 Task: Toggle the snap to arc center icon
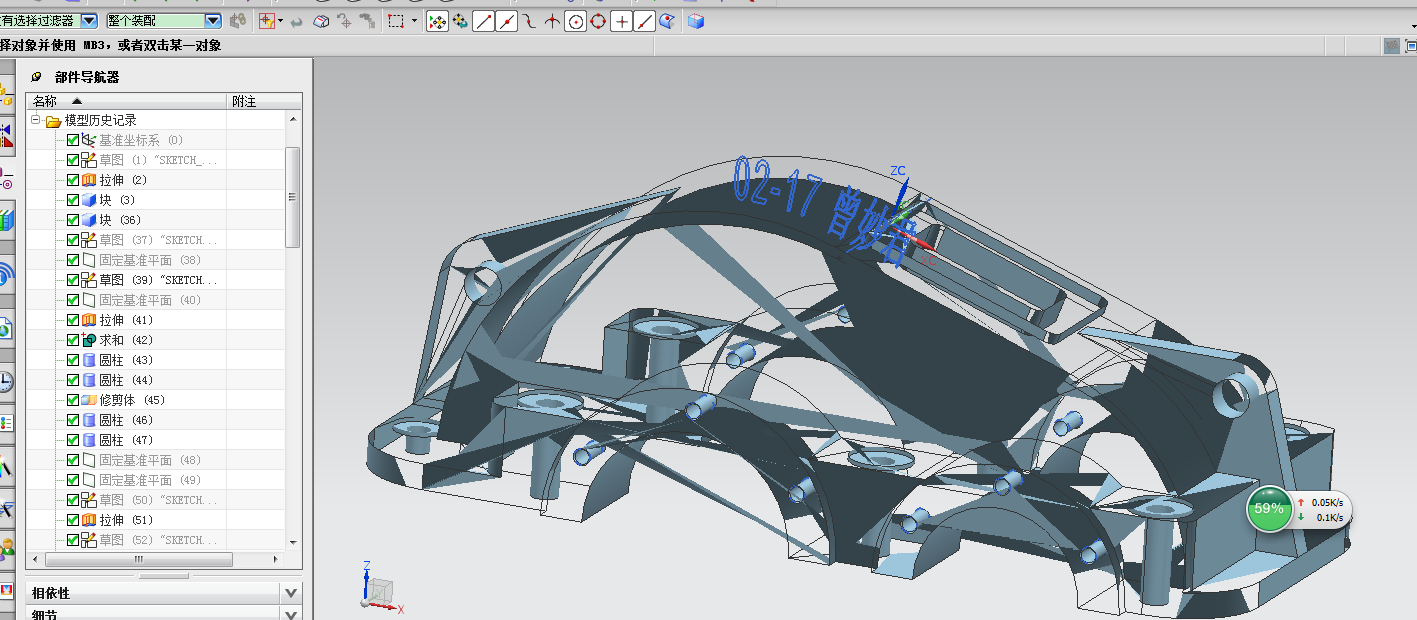(x=575, y=21)
